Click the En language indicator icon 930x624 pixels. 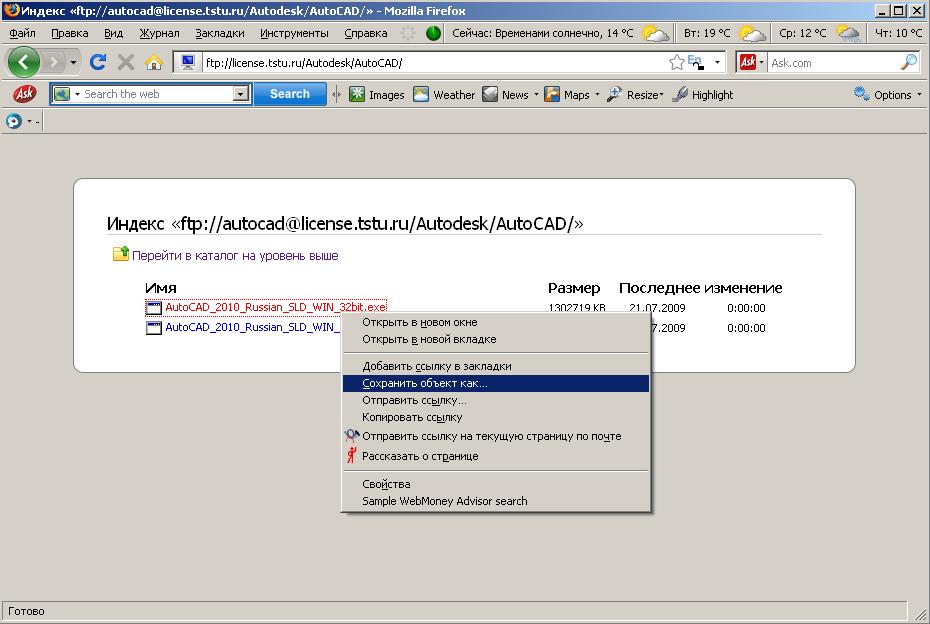point(696,62)
